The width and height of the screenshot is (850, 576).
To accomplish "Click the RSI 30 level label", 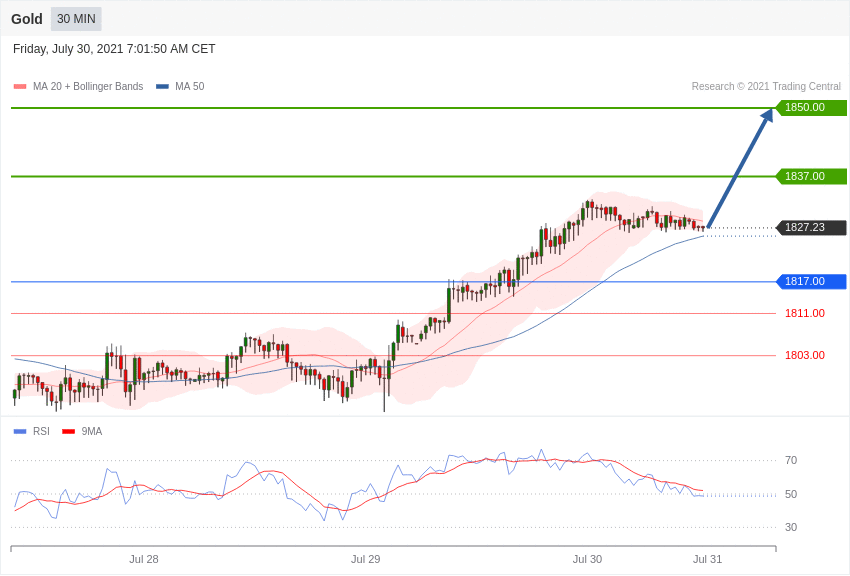I will pyautogui.click(x=791, y=527).
